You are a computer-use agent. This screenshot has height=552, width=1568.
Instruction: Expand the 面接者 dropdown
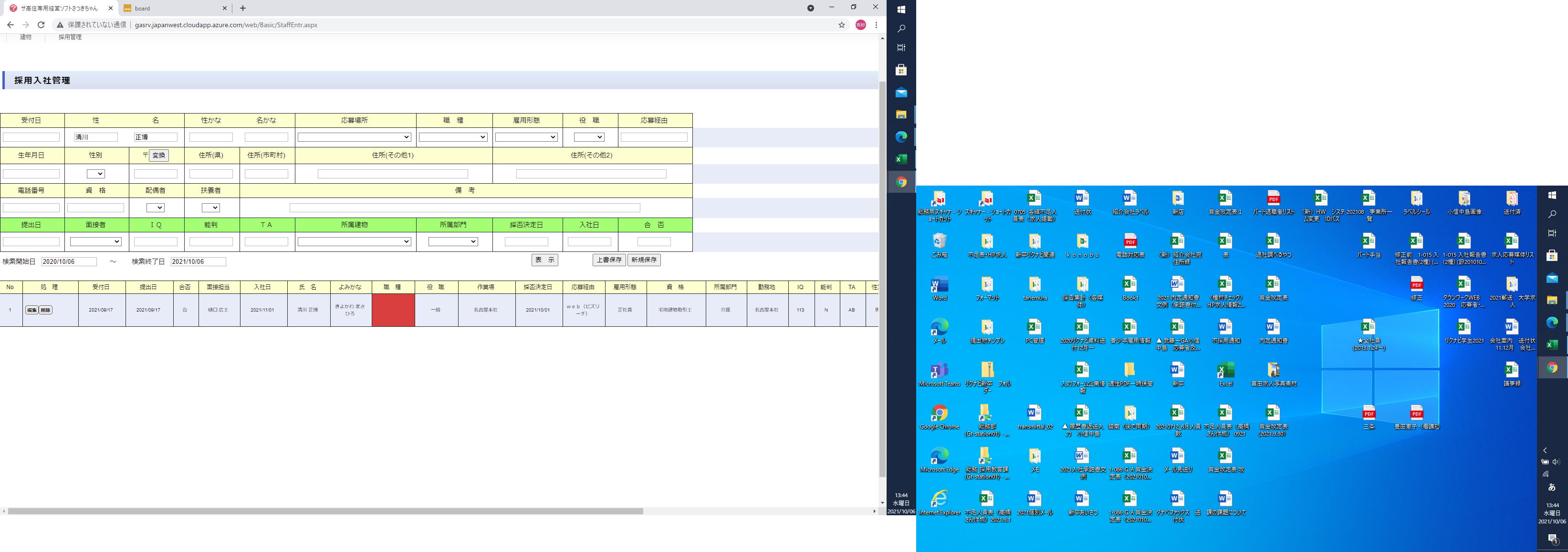coord(95,241)
